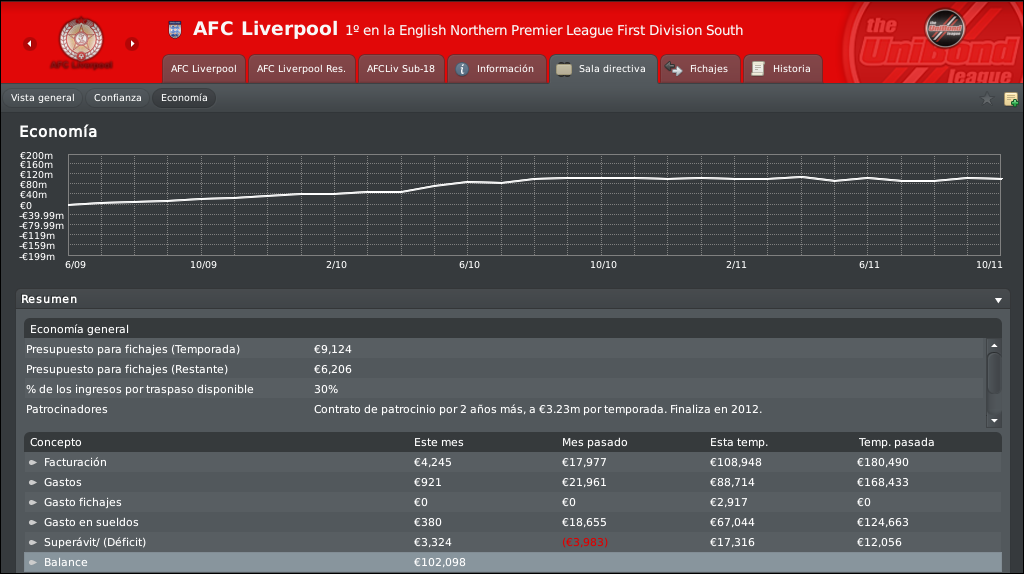Open the Información tab
1024x574 pixels.
click(x=496, y=69)
